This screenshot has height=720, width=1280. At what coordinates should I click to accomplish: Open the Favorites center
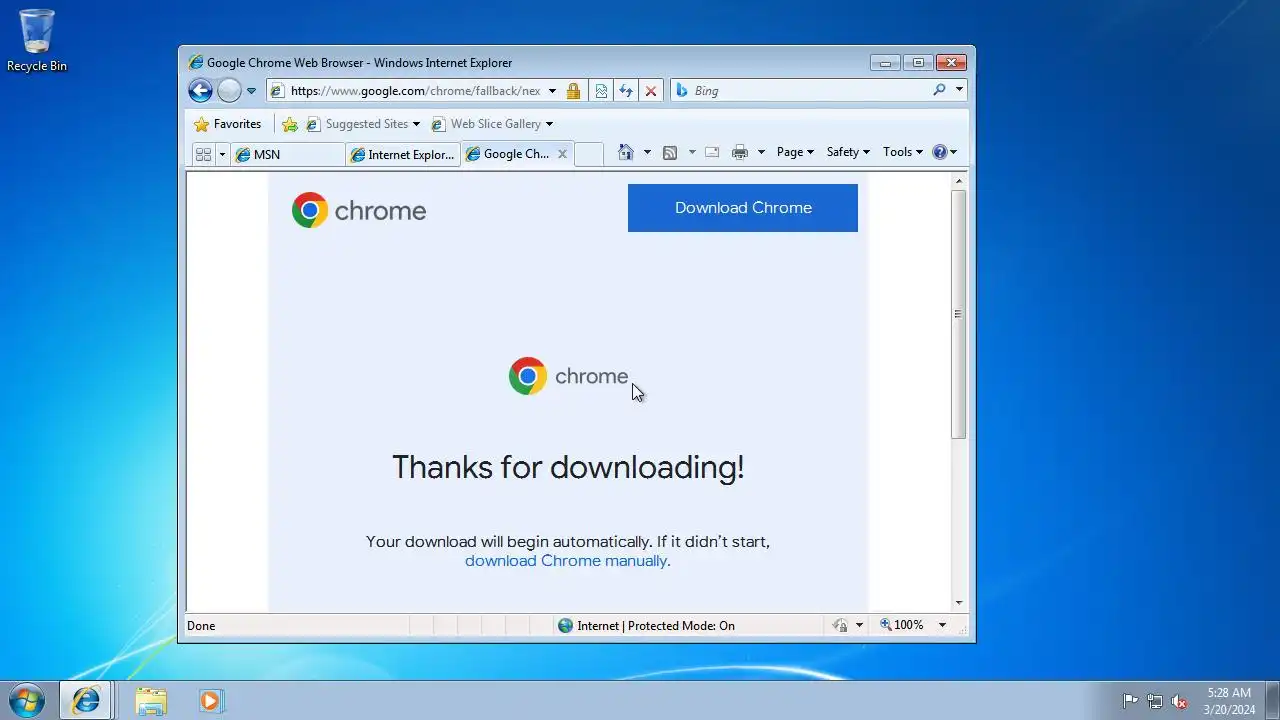pyautogui.click(x=228, y=124)
